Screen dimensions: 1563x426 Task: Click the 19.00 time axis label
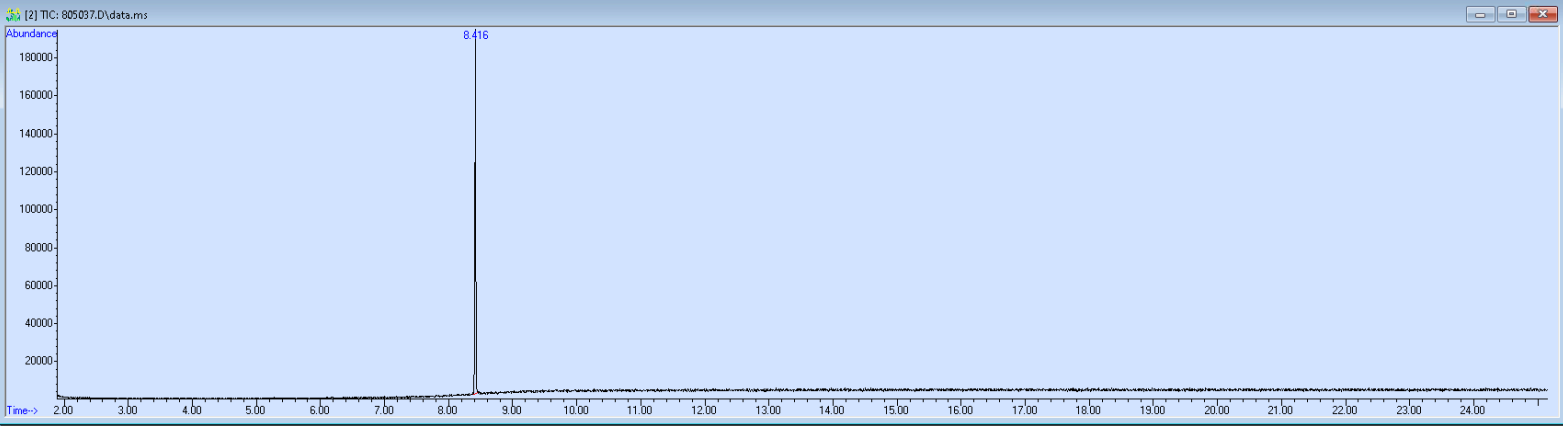click(x=1151, y=410)
